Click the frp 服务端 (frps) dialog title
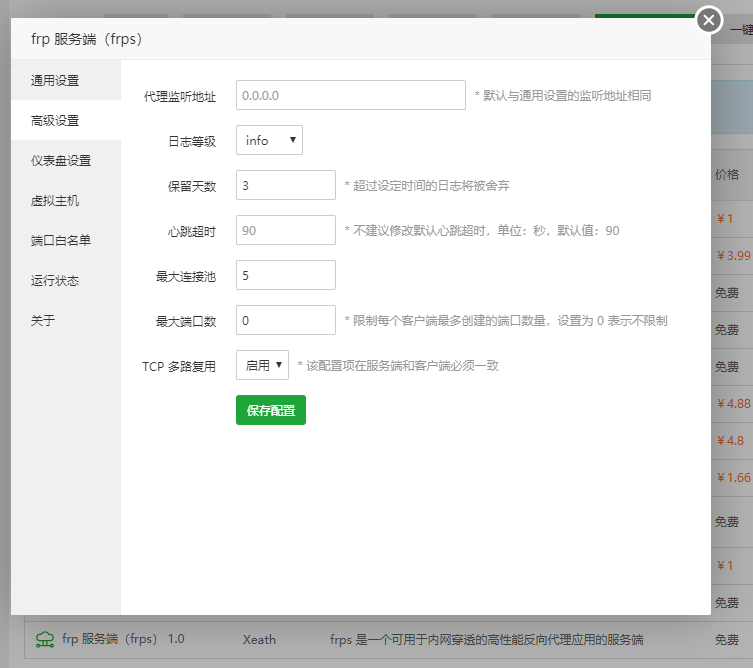Viewport: 753px width, 668px height. pyautogui.click(x=87, y=39)
